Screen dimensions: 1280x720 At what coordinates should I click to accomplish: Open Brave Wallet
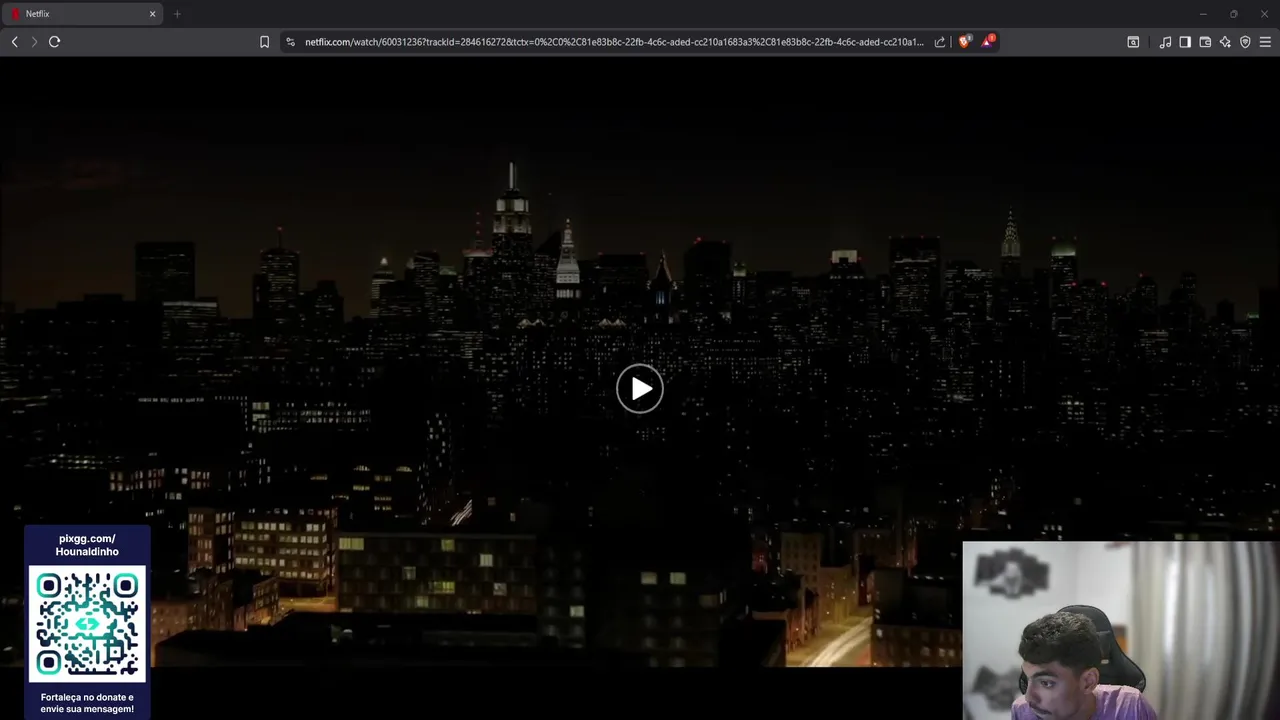[x=1205, y=42]
